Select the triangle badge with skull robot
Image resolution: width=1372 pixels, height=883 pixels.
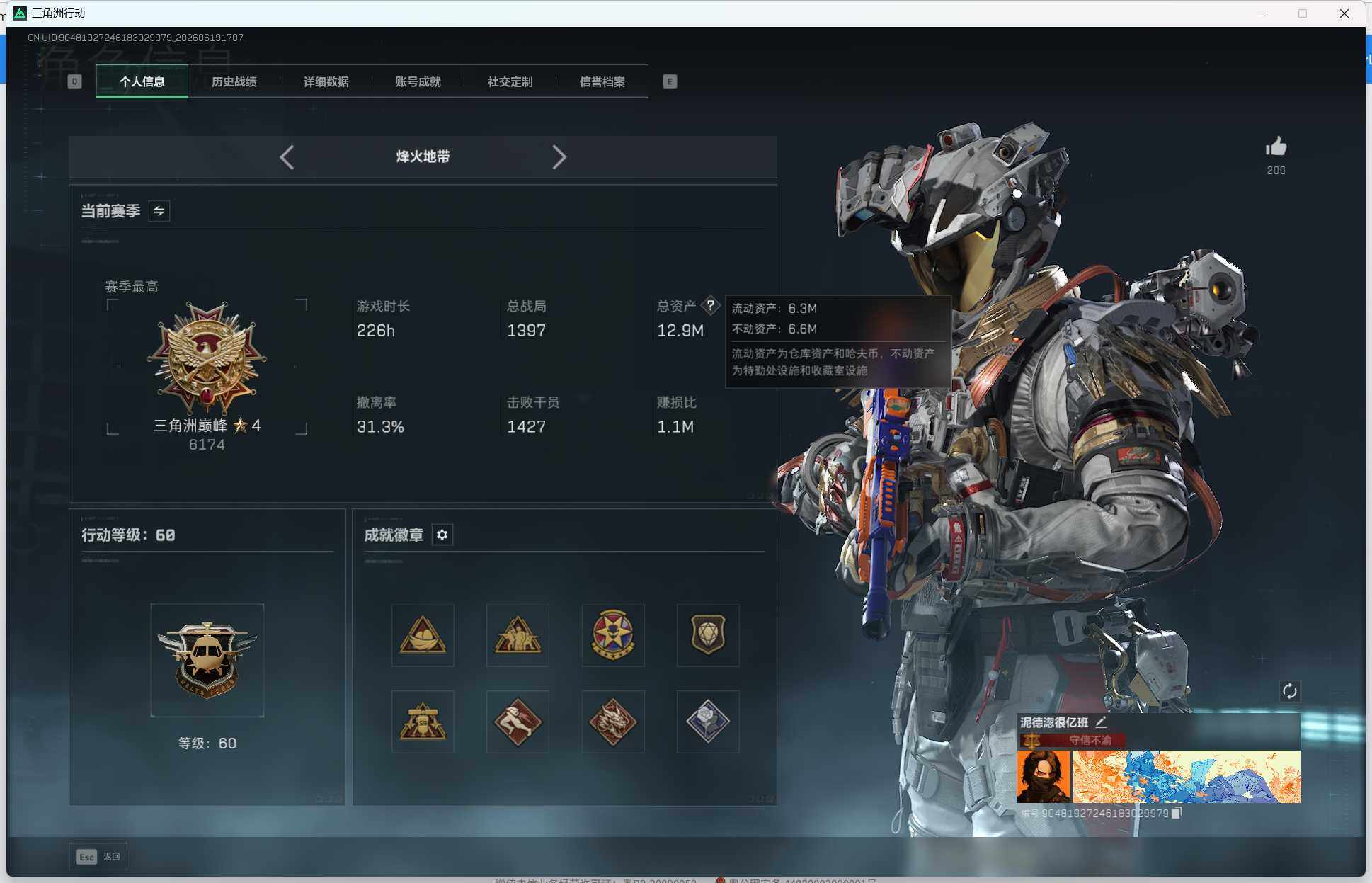pyautogui.click(x=423, y=722)
